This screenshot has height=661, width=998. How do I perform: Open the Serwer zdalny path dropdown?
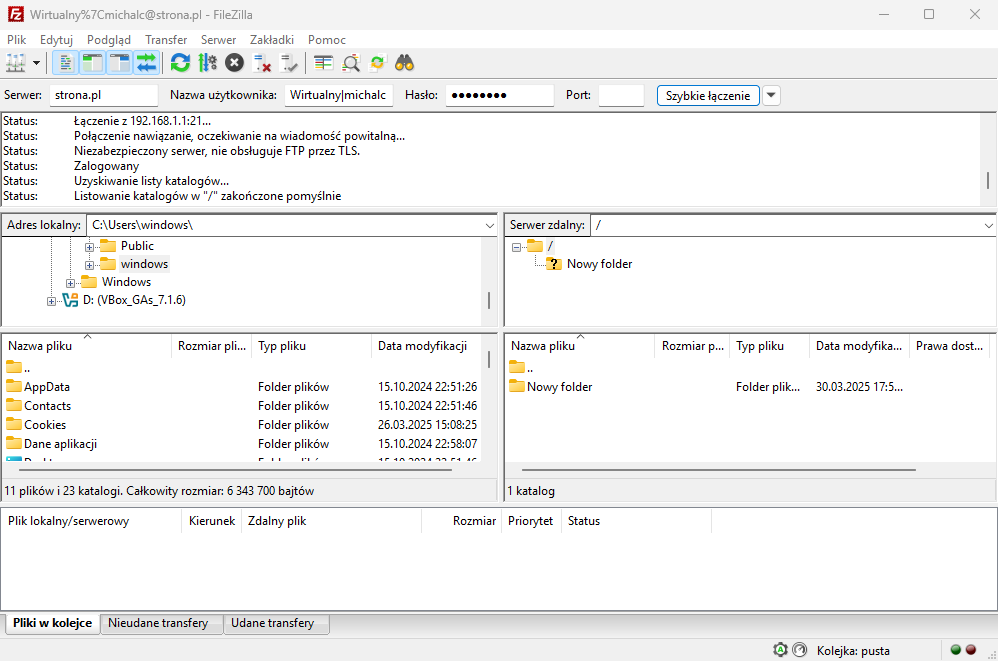tap(988, 225)
